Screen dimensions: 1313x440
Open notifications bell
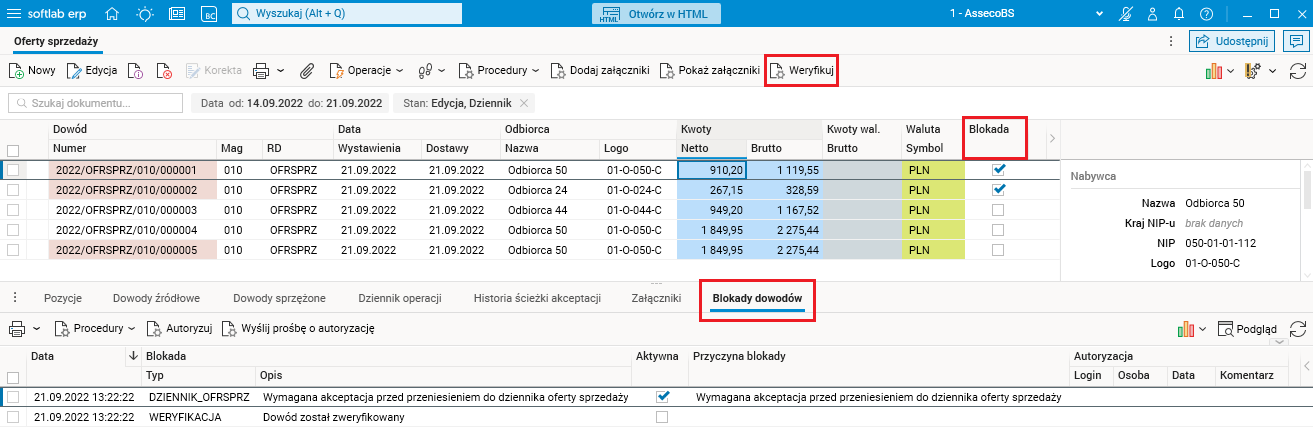pos(1180,14)
